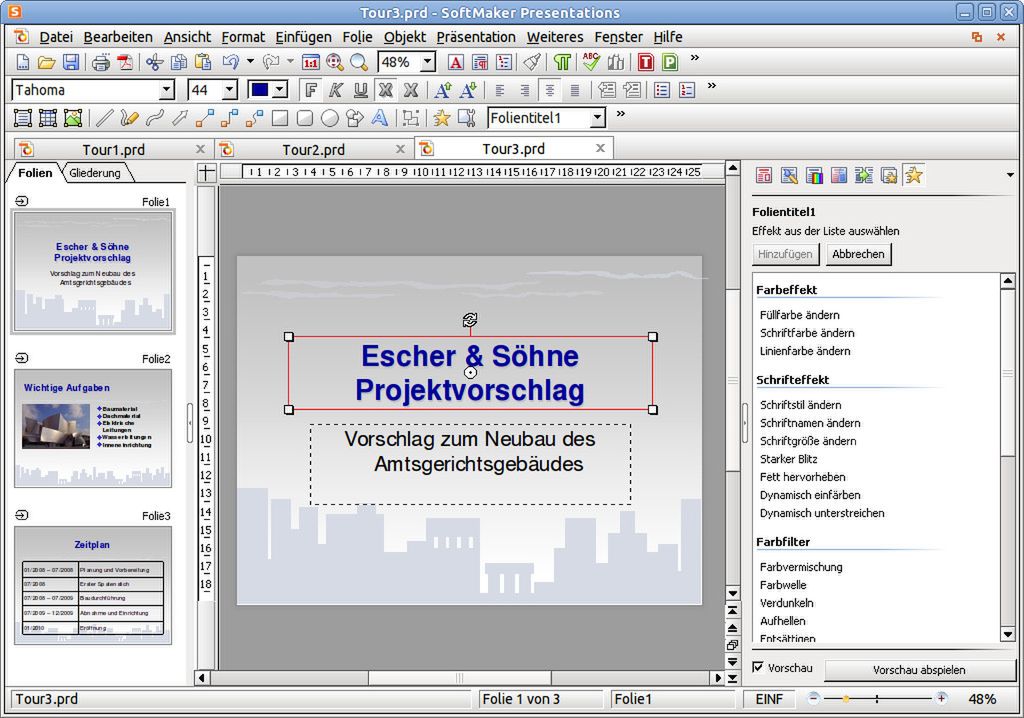The height and width of the screenshot is (718, 1024).
Task: Switch to the Gliederung tab
Action: [x=95, y=173]
